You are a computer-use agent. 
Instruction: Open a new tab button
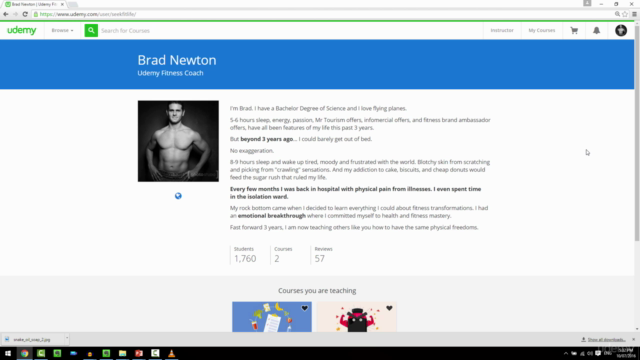tap(73, 4)
